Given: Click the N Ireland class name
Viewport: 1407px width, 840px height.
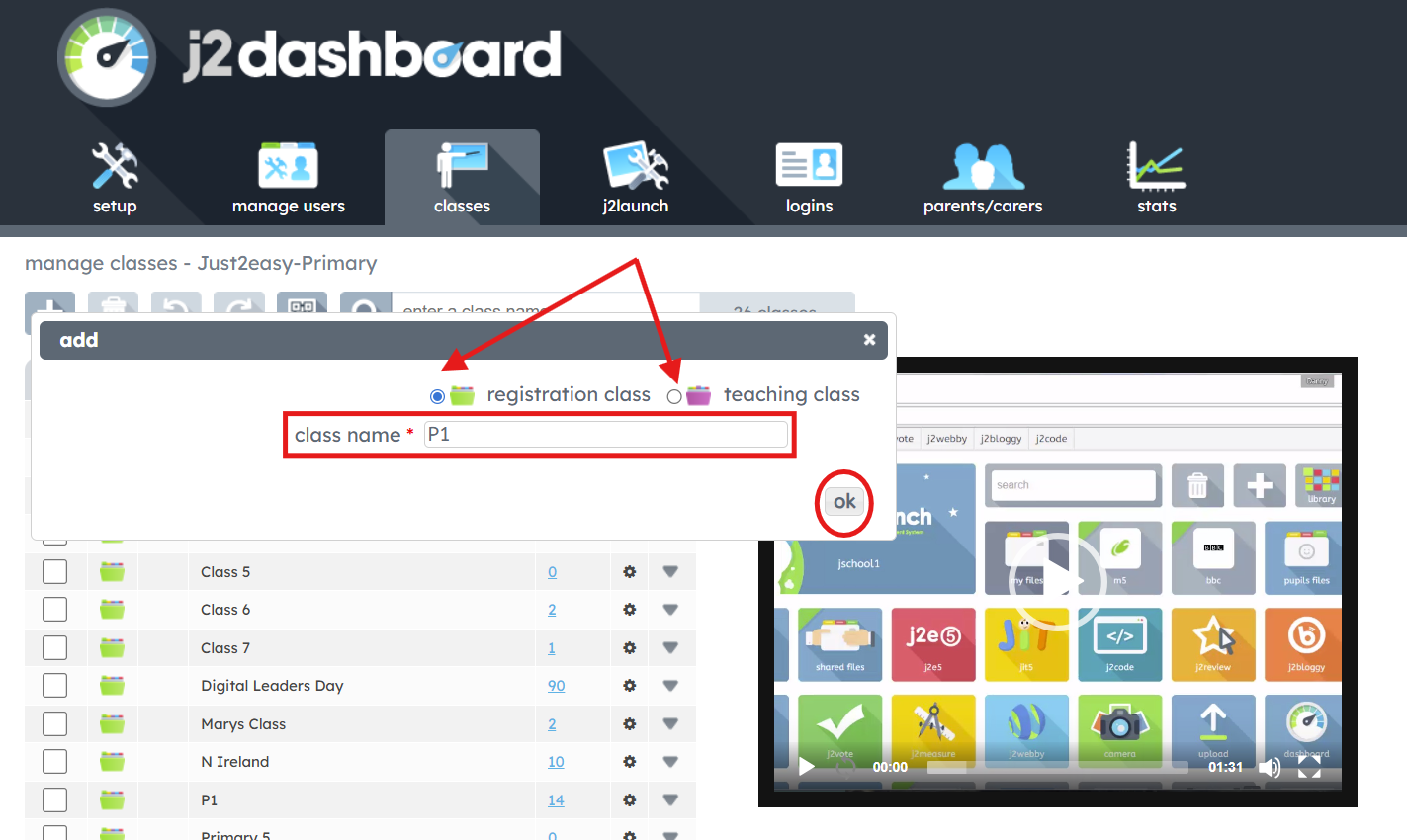Looking at the screenshot, I should [x=235, y=762].
